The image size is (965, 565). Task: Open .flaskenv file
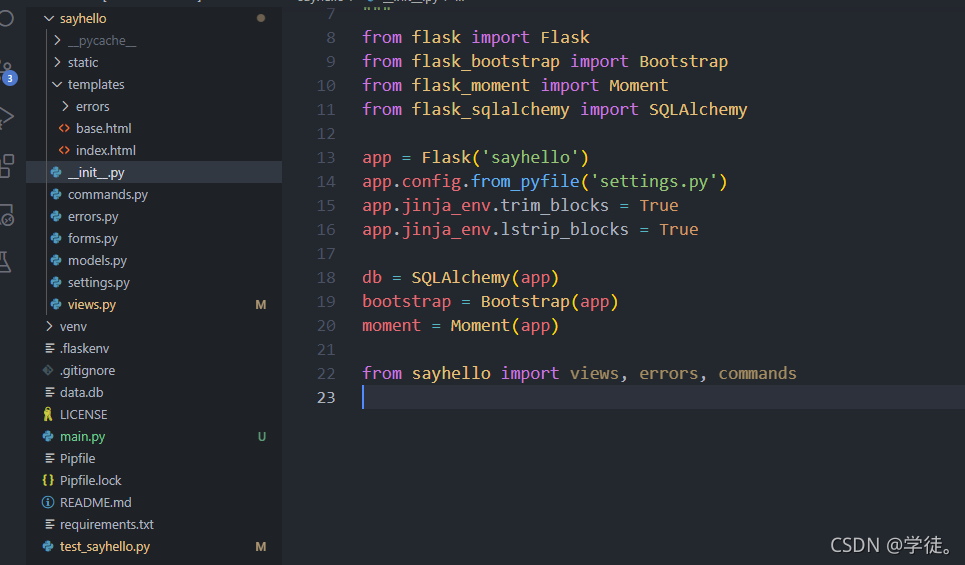coord(84,348)
